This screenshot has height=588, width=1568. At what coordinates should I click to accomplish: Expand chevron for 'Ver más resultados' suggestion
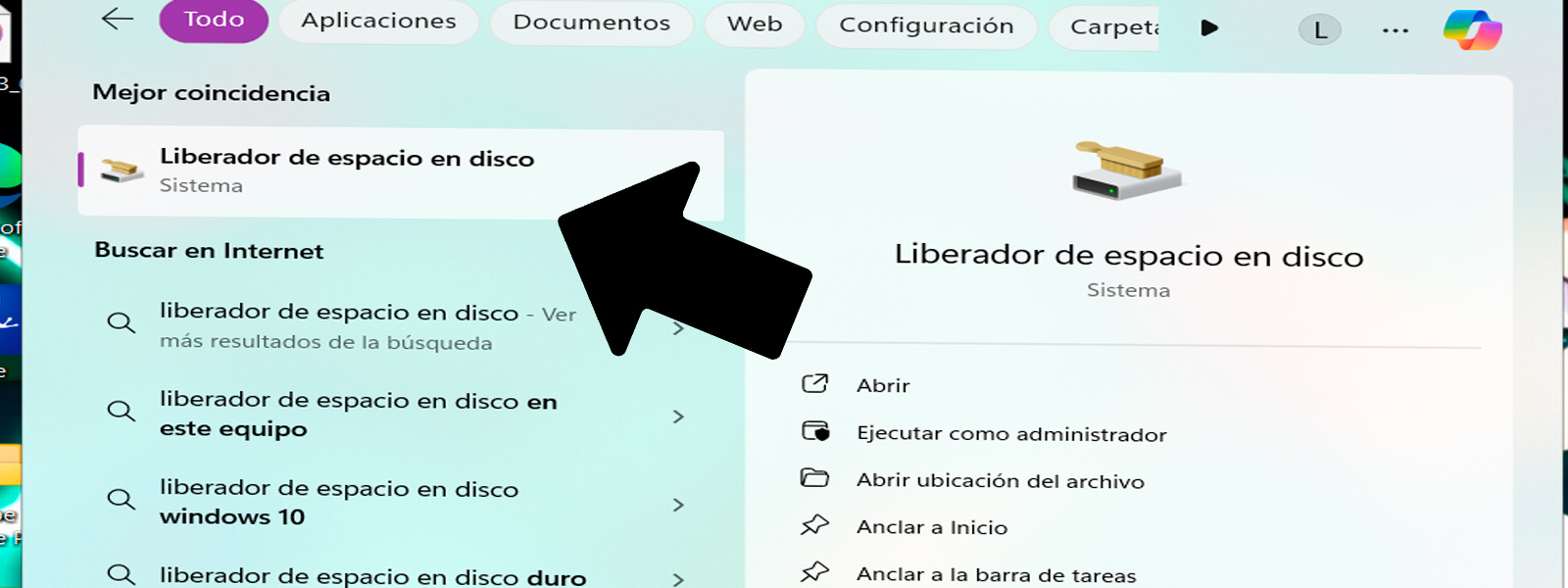(x=678, y=329)
